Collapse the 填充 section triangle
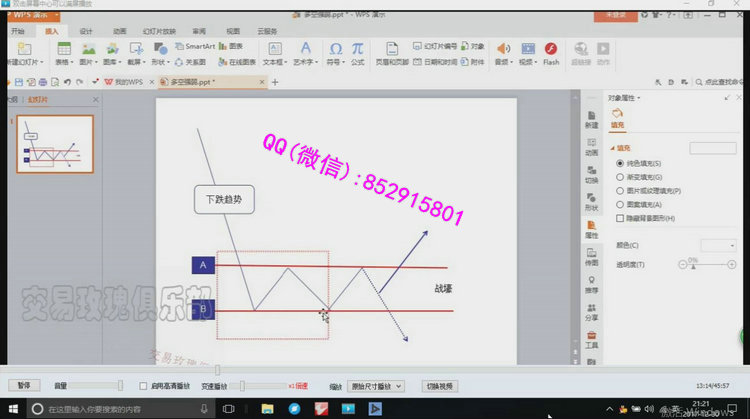750x419 pixels. [x=611, y=148]
